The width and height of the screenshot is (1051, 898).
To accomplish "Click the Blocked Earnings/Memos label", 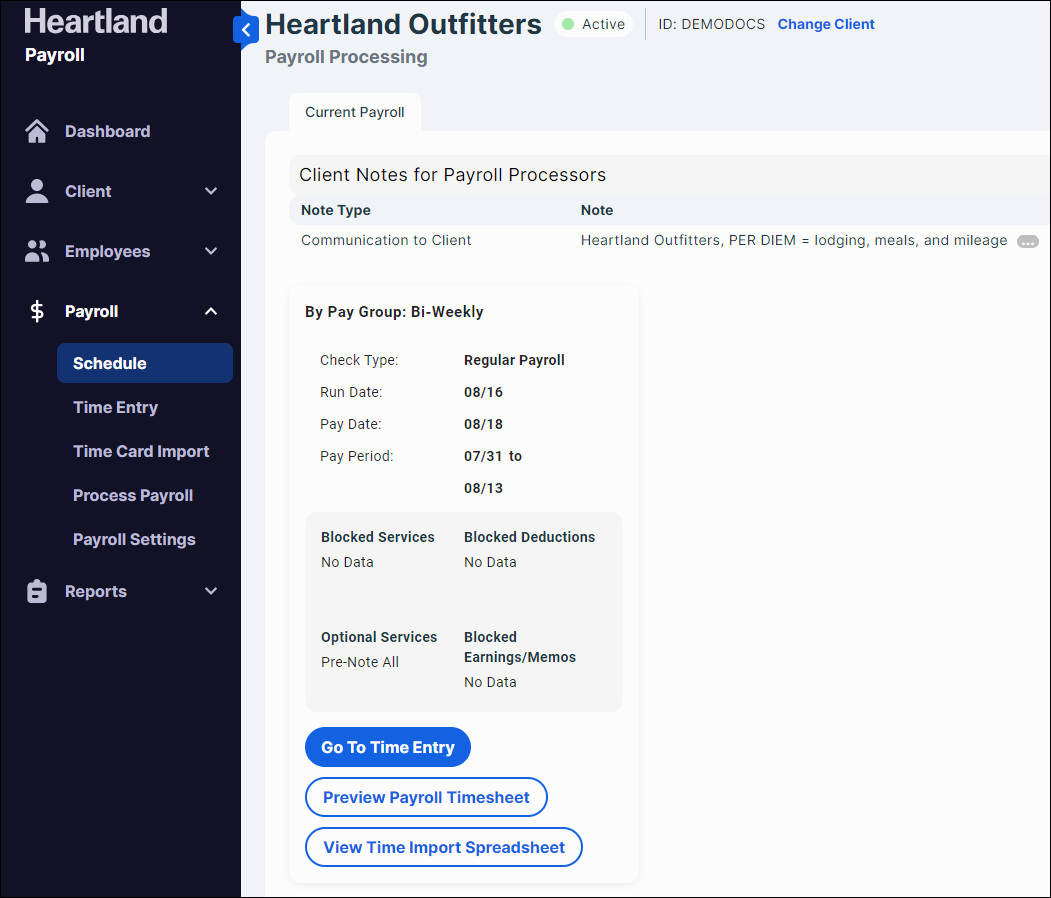I will tap(519, 647).
